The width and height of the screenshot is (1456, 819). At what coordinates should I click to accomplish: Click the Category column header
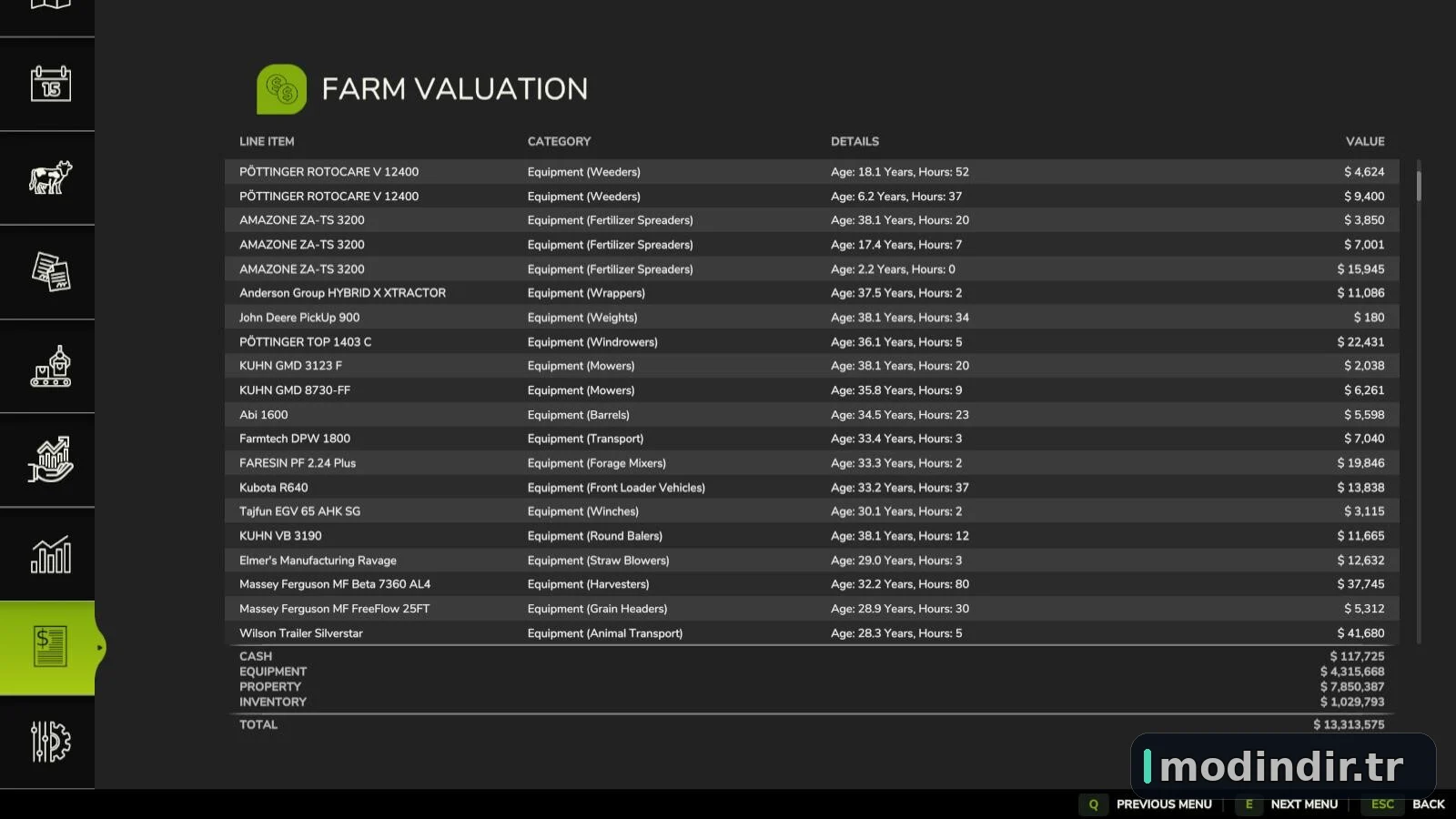point(559,142)
